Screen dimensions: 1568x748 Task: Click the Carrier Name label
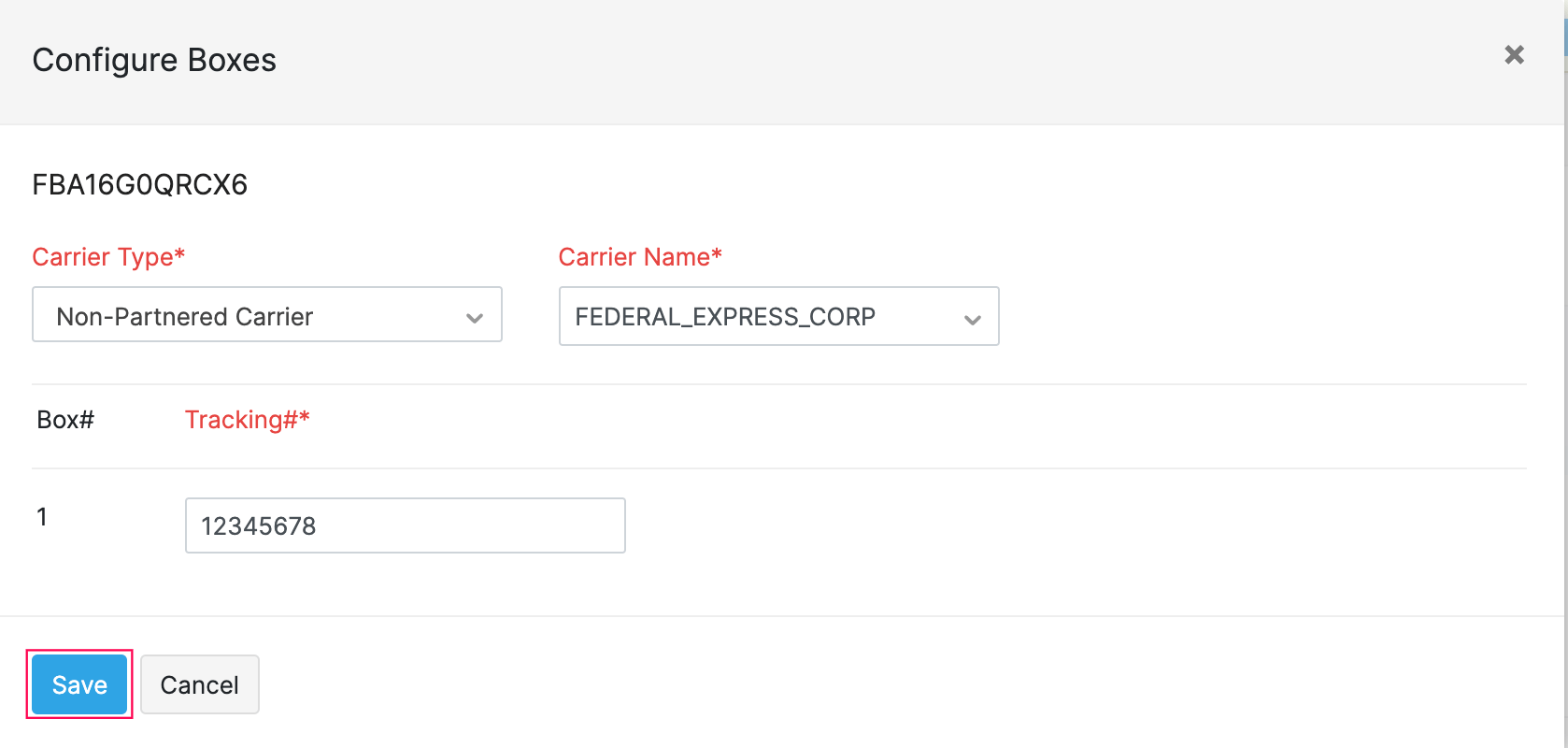640,257
